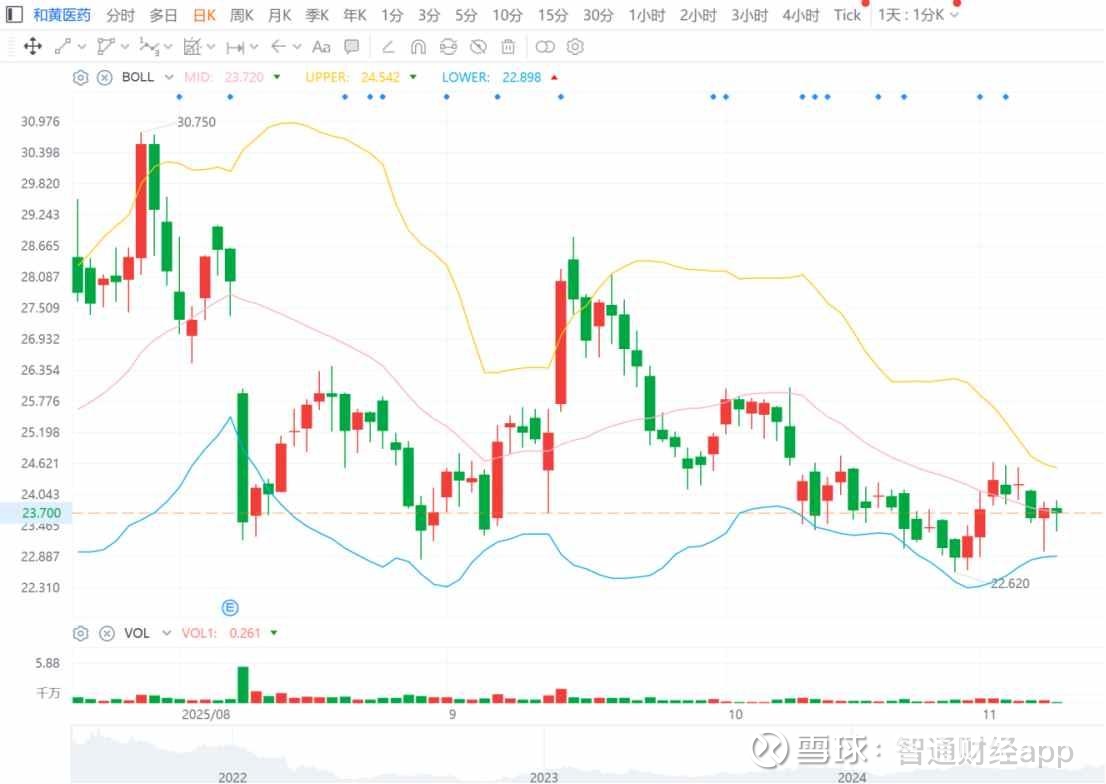
Task: Switch to 年K yearly chart
Action: (355, 15)
